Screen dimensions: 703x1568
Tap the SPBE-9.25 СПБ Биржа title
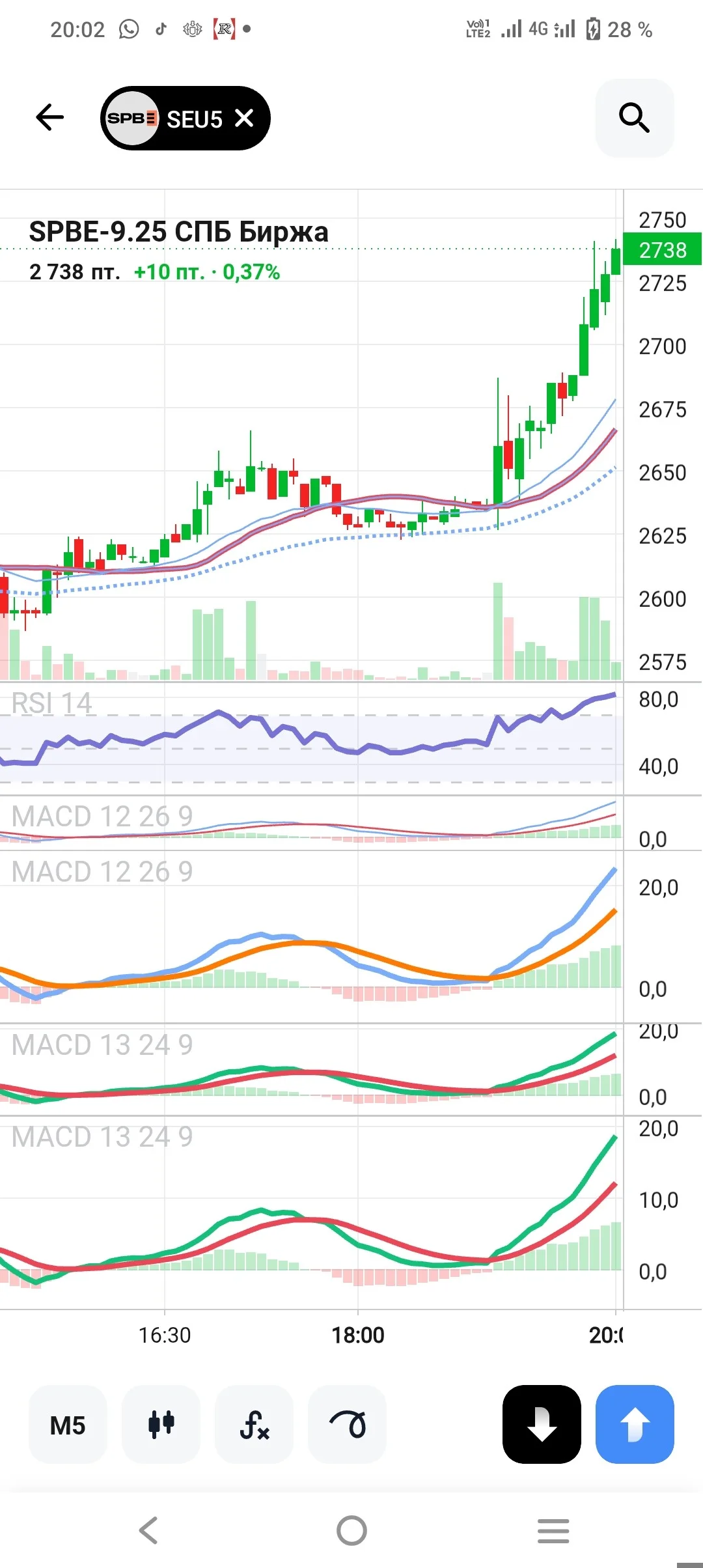tap(179, 232)
